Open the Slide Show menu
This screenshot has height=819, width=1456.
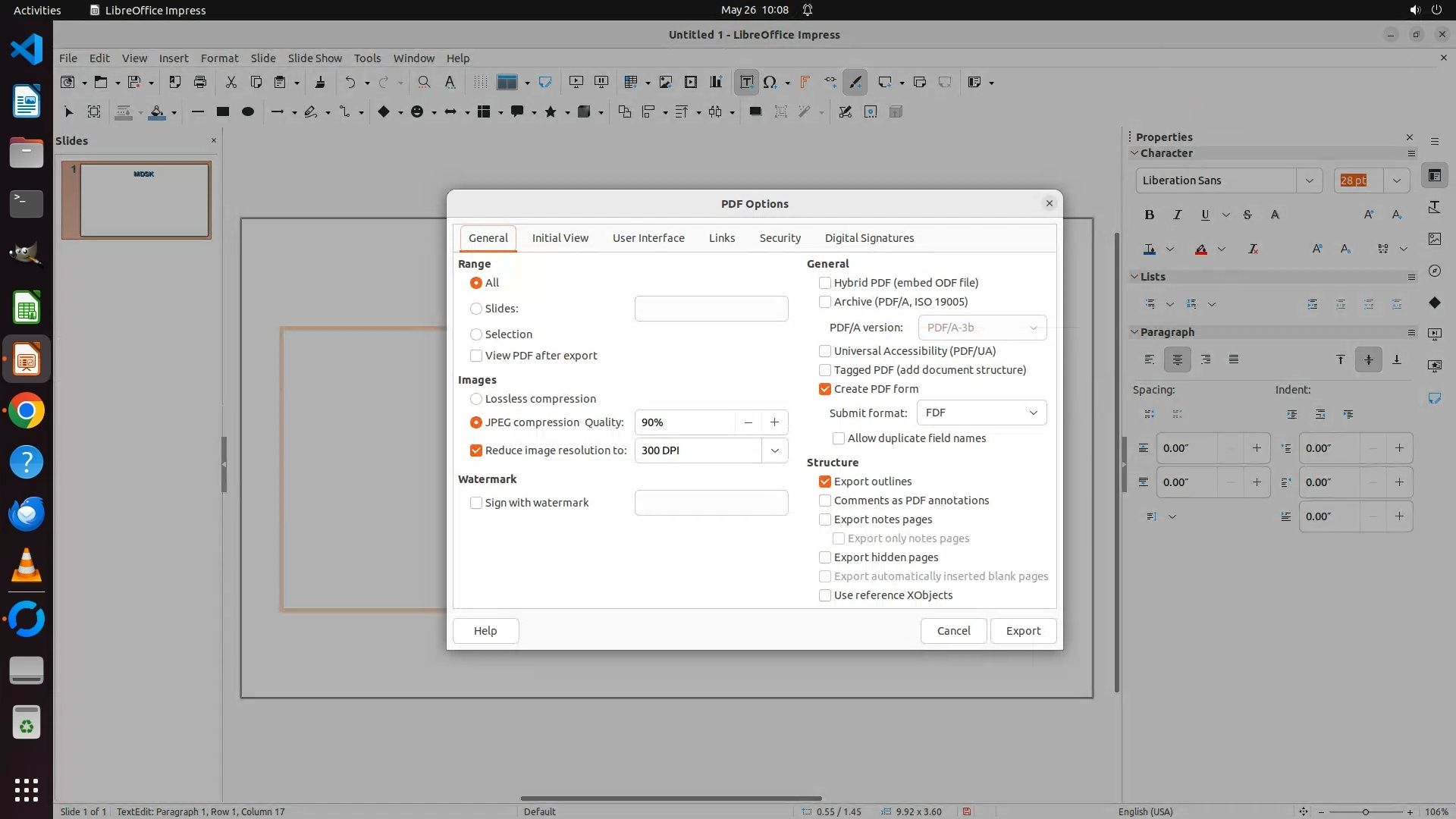pyautogui.click(x=315, y=58)
